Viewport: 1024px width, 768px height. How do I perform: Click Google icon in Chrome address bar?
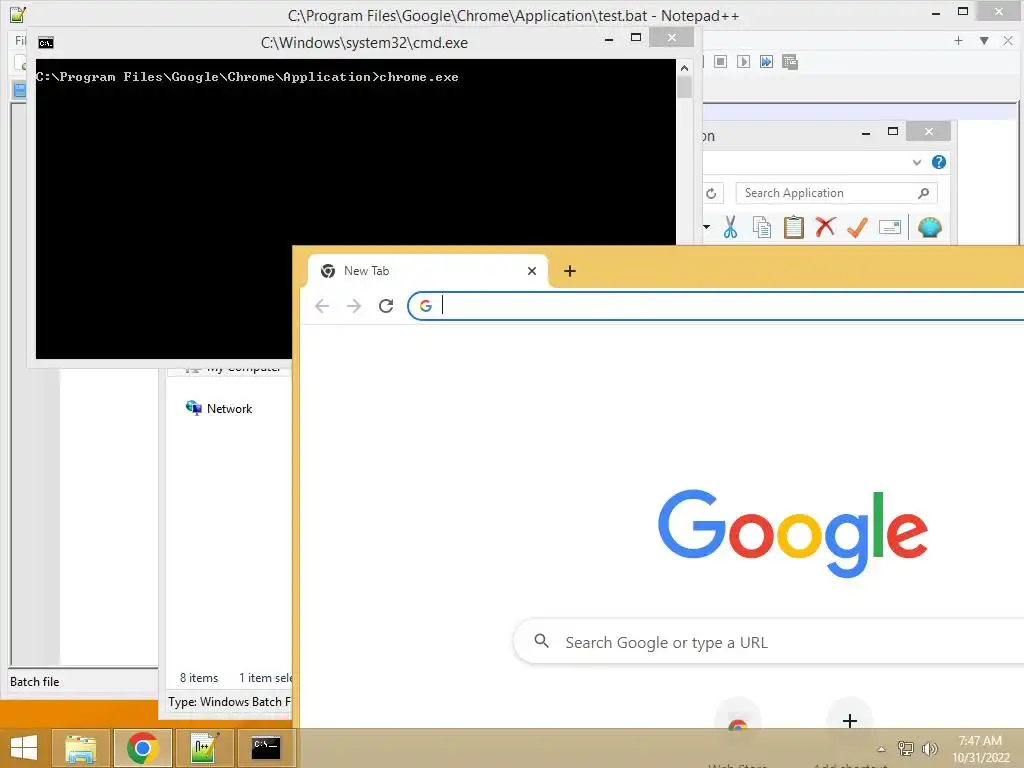coord(426,306)
